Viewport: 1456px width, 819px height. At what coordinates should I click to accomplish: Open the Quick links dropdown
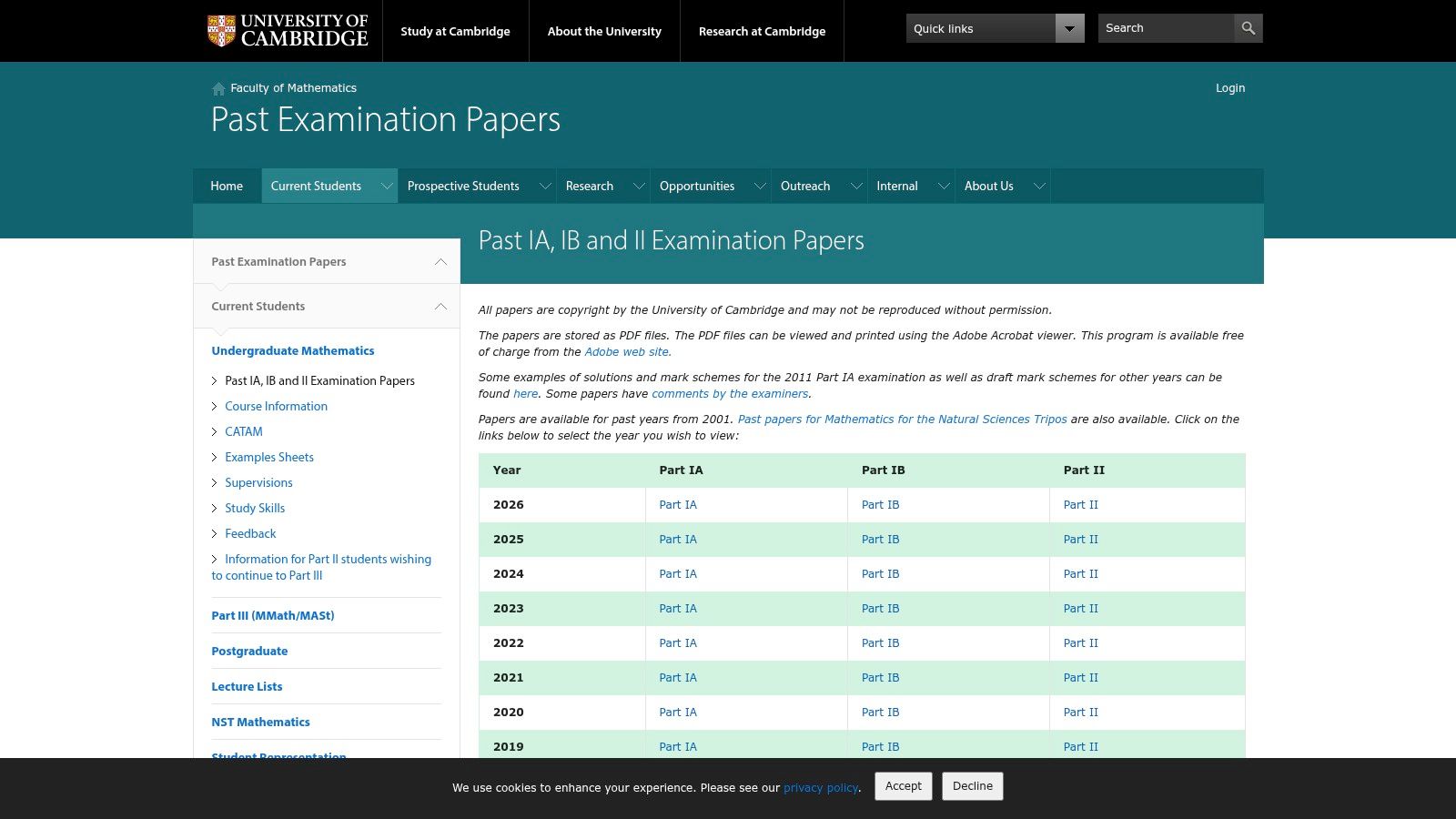(x=995, y=28)
